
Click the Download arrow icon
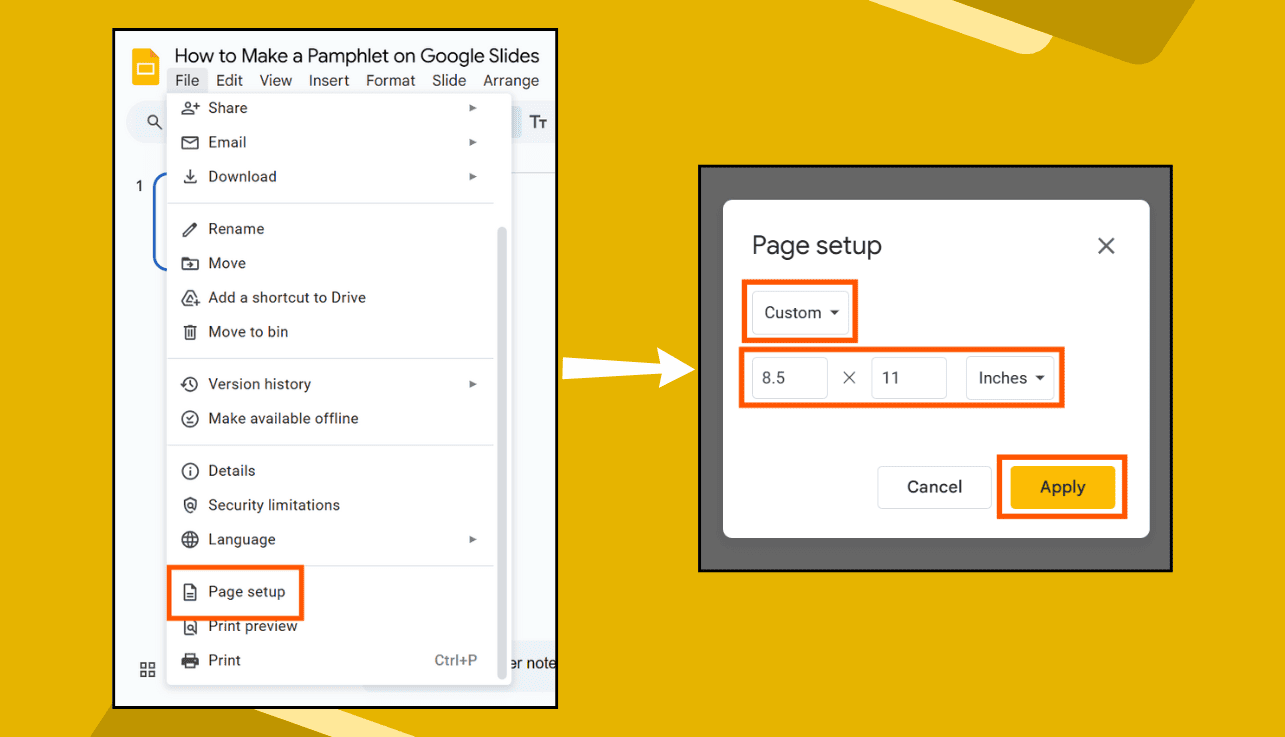click(x=190, y=176)
